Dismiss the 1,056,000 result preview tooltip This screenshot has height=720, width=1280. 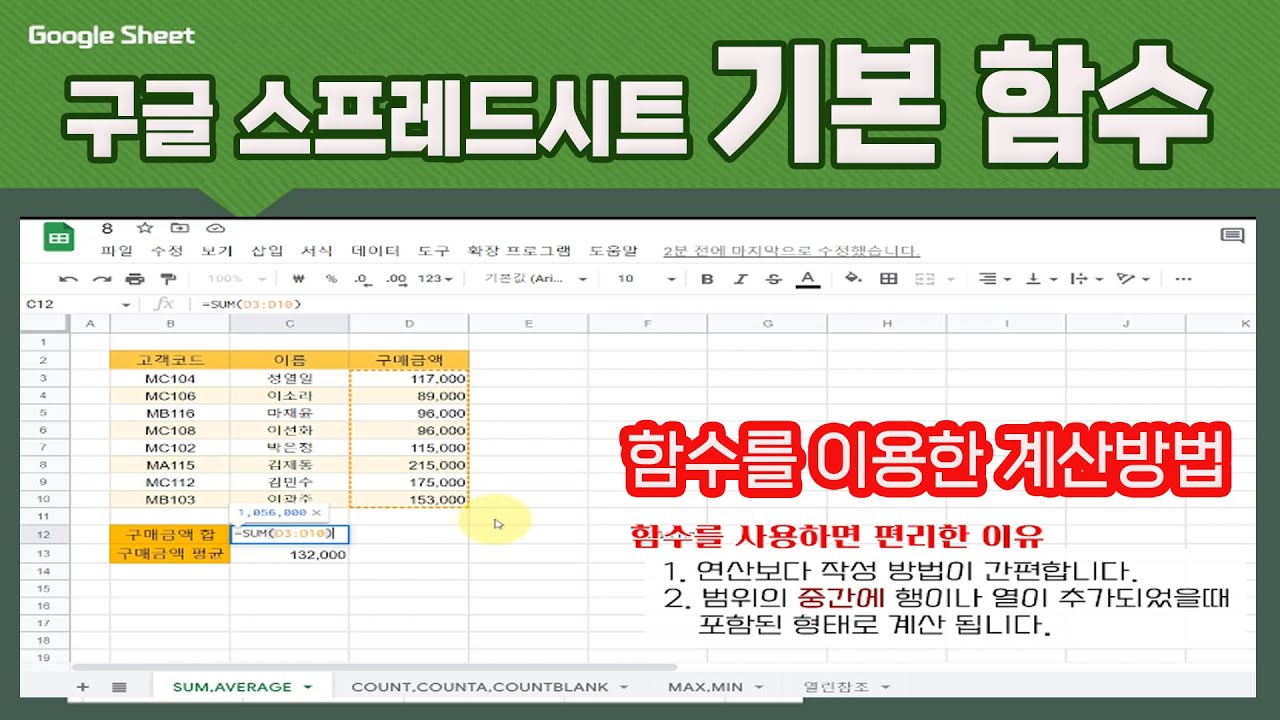(x=316, y=512)
